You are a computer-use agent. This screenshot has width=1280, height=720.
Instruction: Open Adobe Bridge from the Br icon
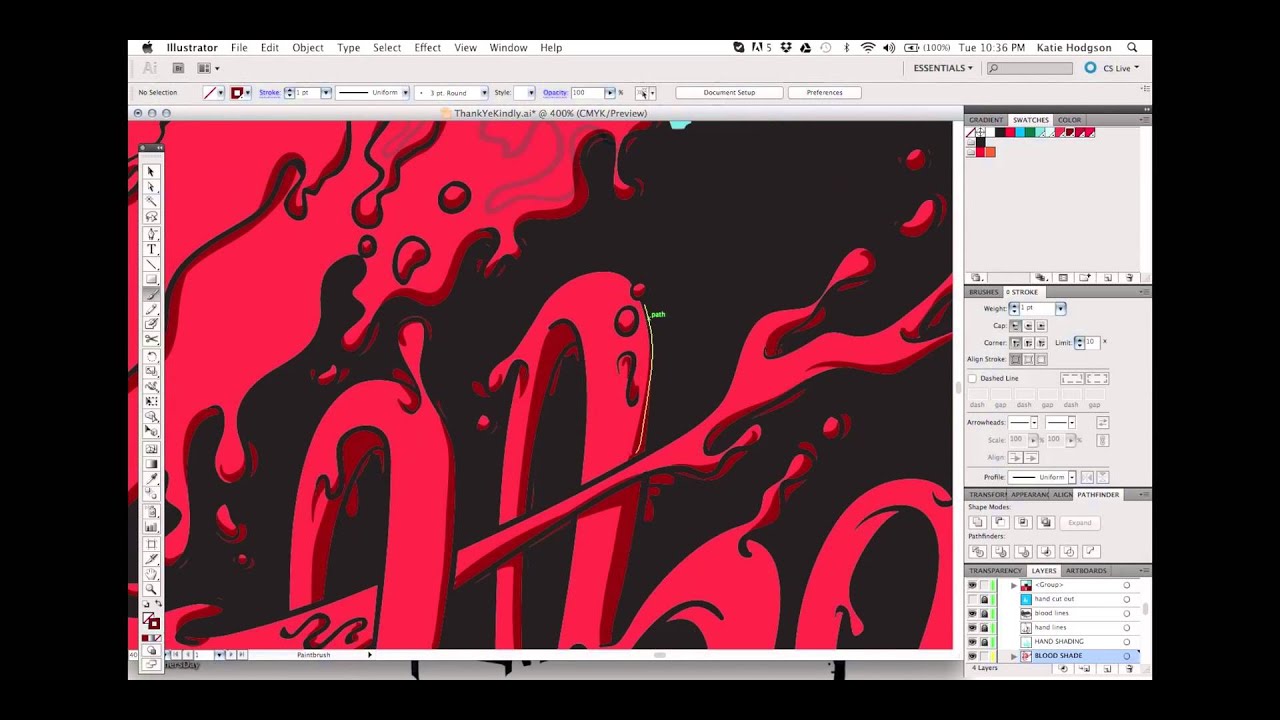(x=178, y=68)
